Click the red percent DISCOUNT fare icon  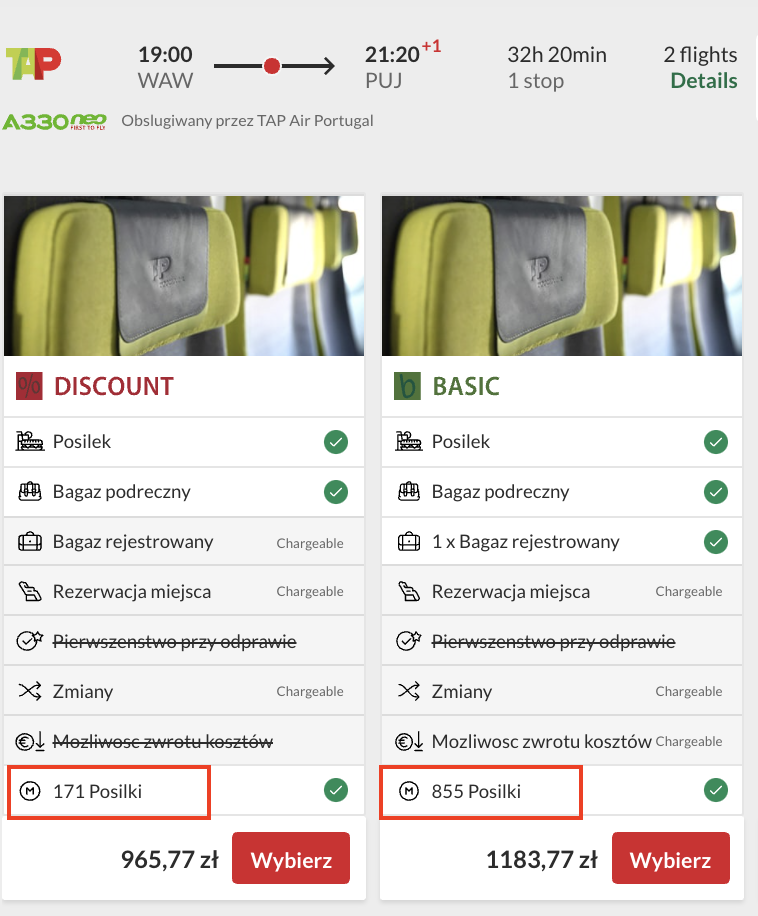tap(29, 386)
